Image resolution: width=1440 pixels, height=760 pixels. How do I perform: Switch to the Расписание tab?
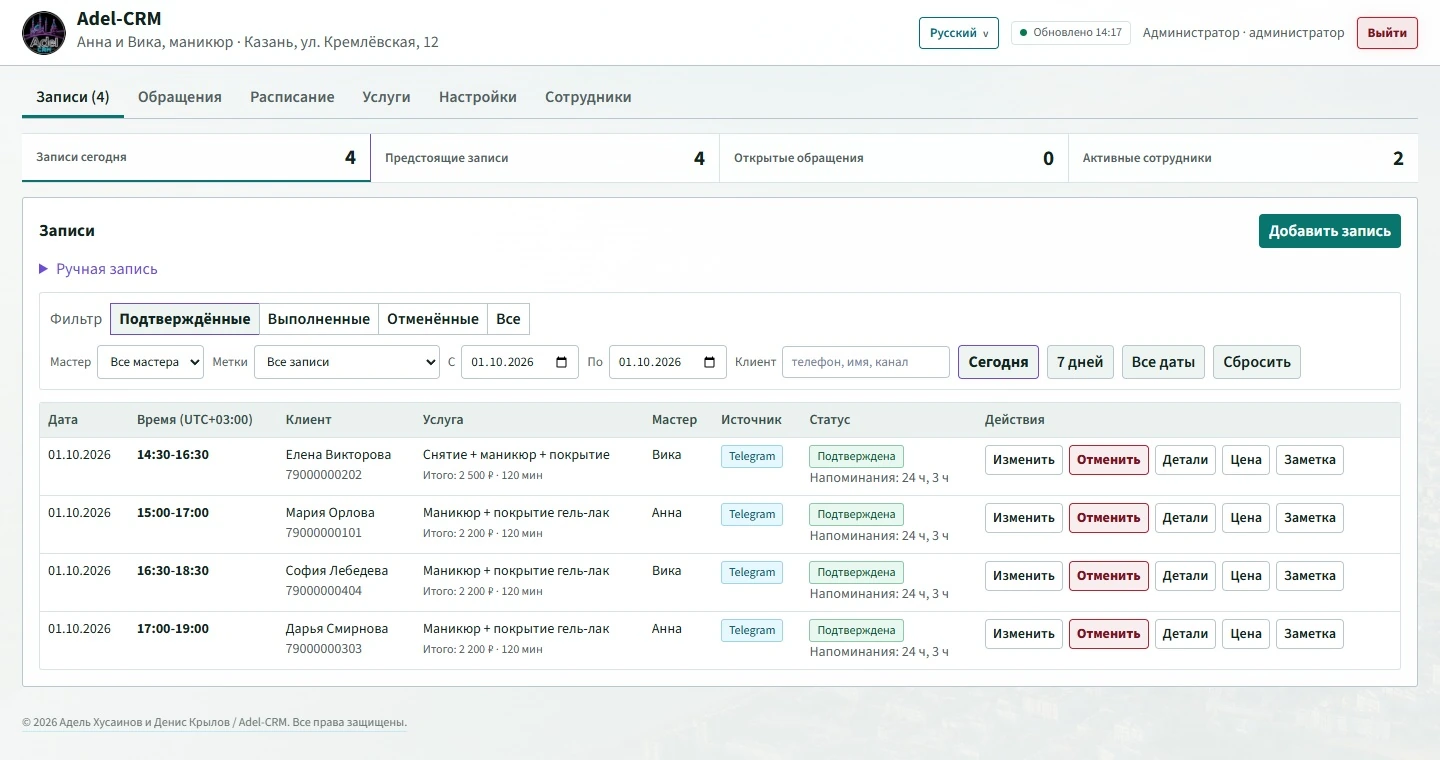(x=292, y=97)
